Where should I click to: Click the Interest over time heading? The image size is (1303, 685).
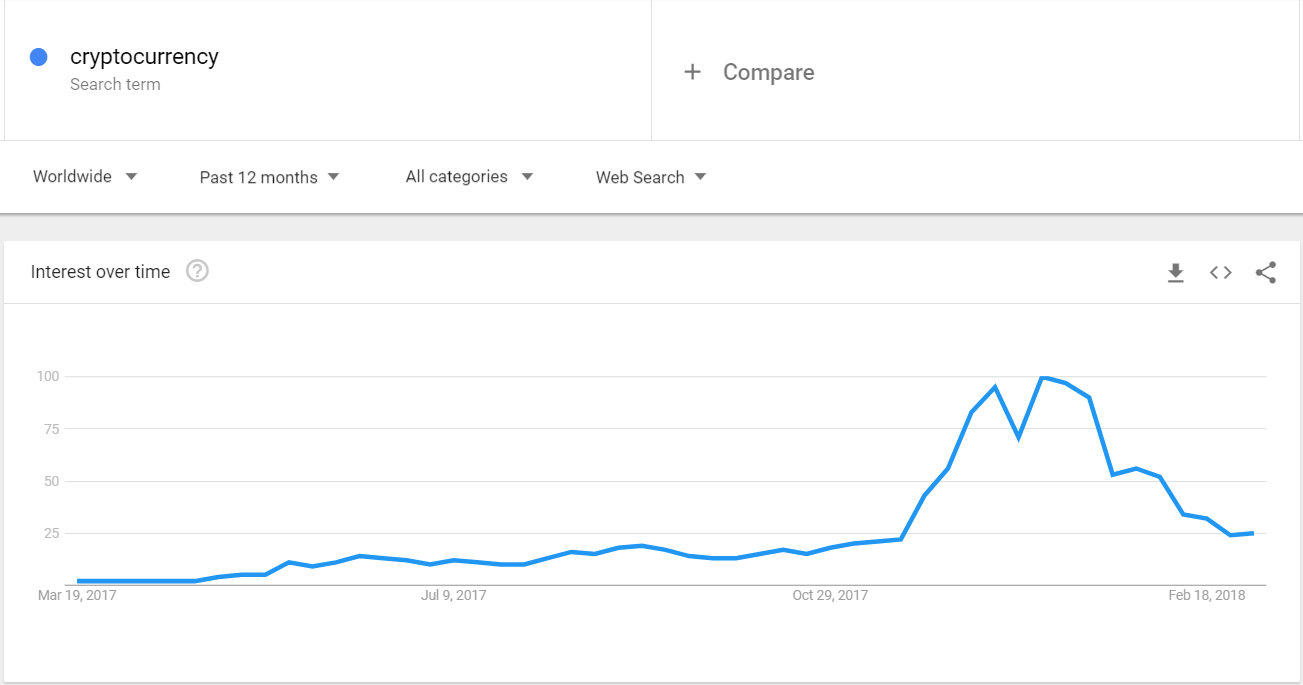pyautogui.click(x=100, y=272)
